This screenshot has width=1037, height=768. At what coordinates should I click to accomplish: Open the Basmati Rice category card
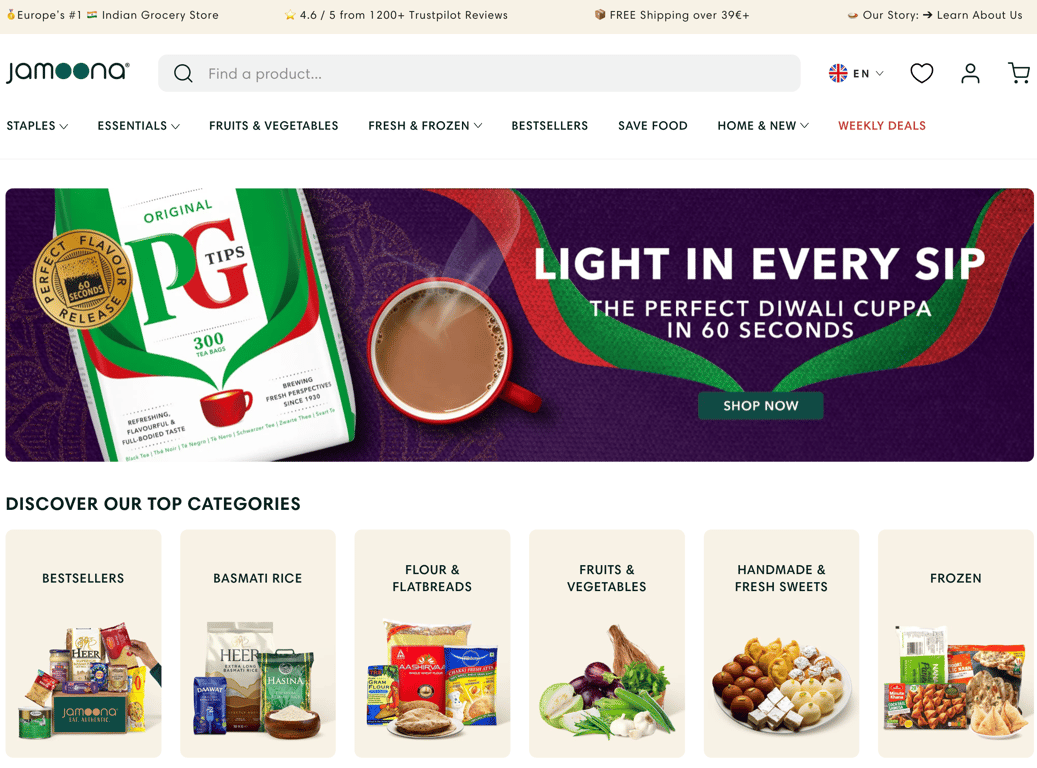click(x=257, y=643)
